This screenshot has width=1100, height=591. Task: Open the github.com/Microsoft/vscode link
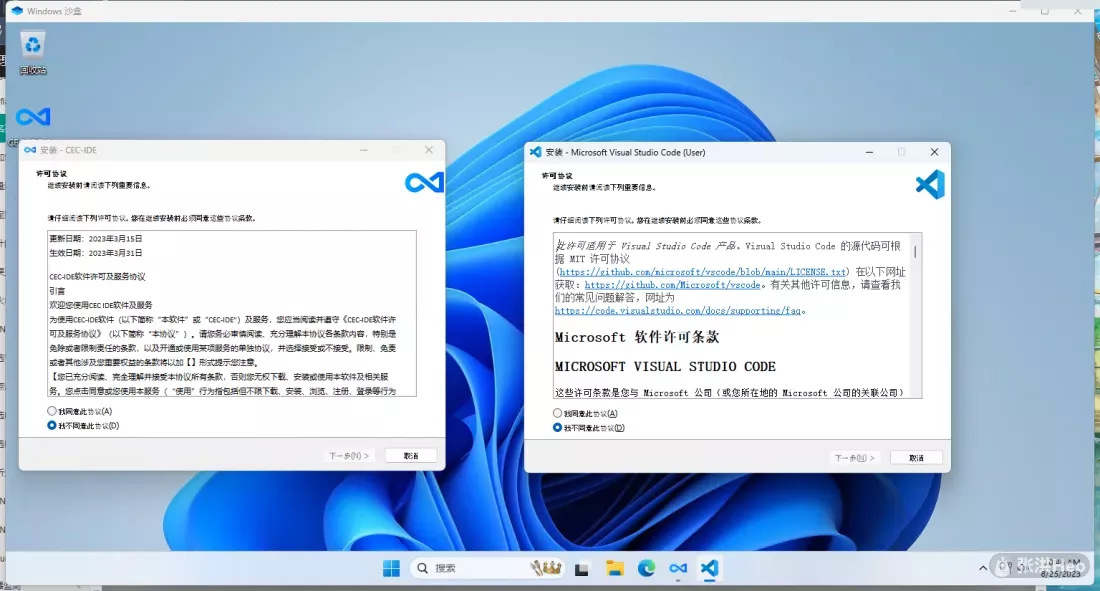[x=672, y=285]
